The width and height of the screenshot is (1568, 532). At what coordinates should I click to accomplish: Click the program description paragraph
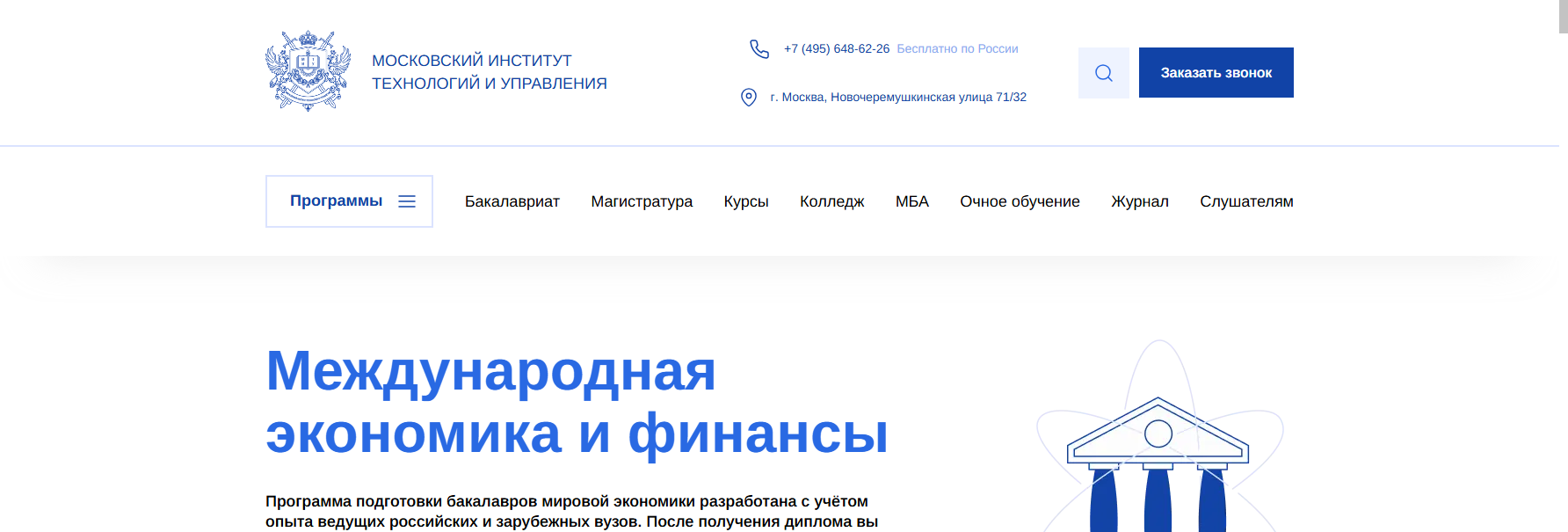pyautogui.click(x=572, y=512)
